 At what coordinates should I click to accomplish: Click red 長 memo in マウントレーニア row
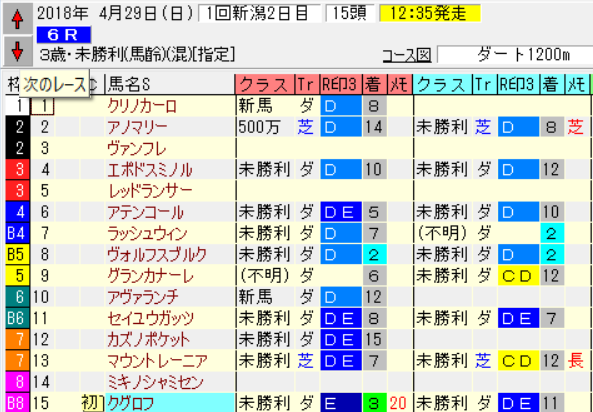coord(576,360)
